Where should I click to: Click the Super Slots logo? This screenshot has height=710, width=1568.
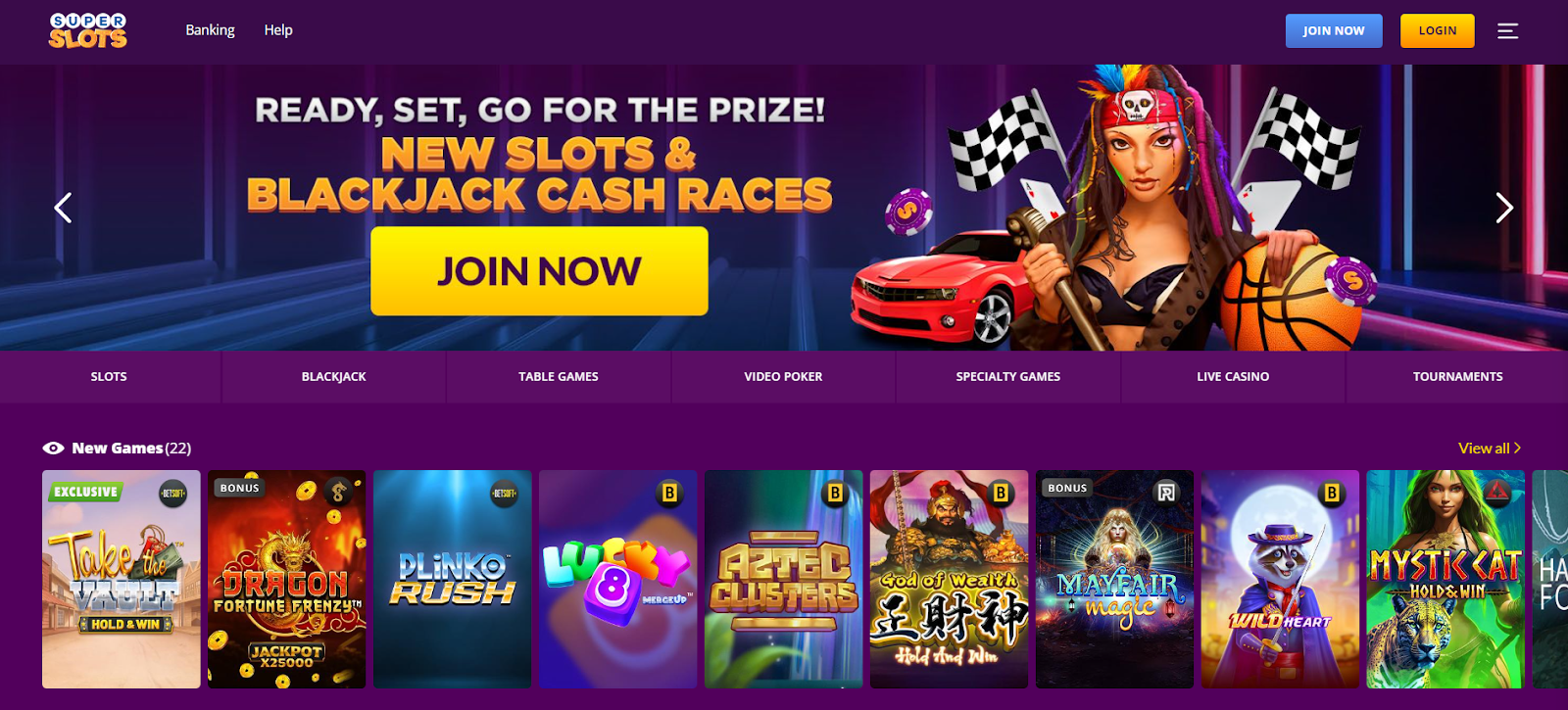coord(88,31)
